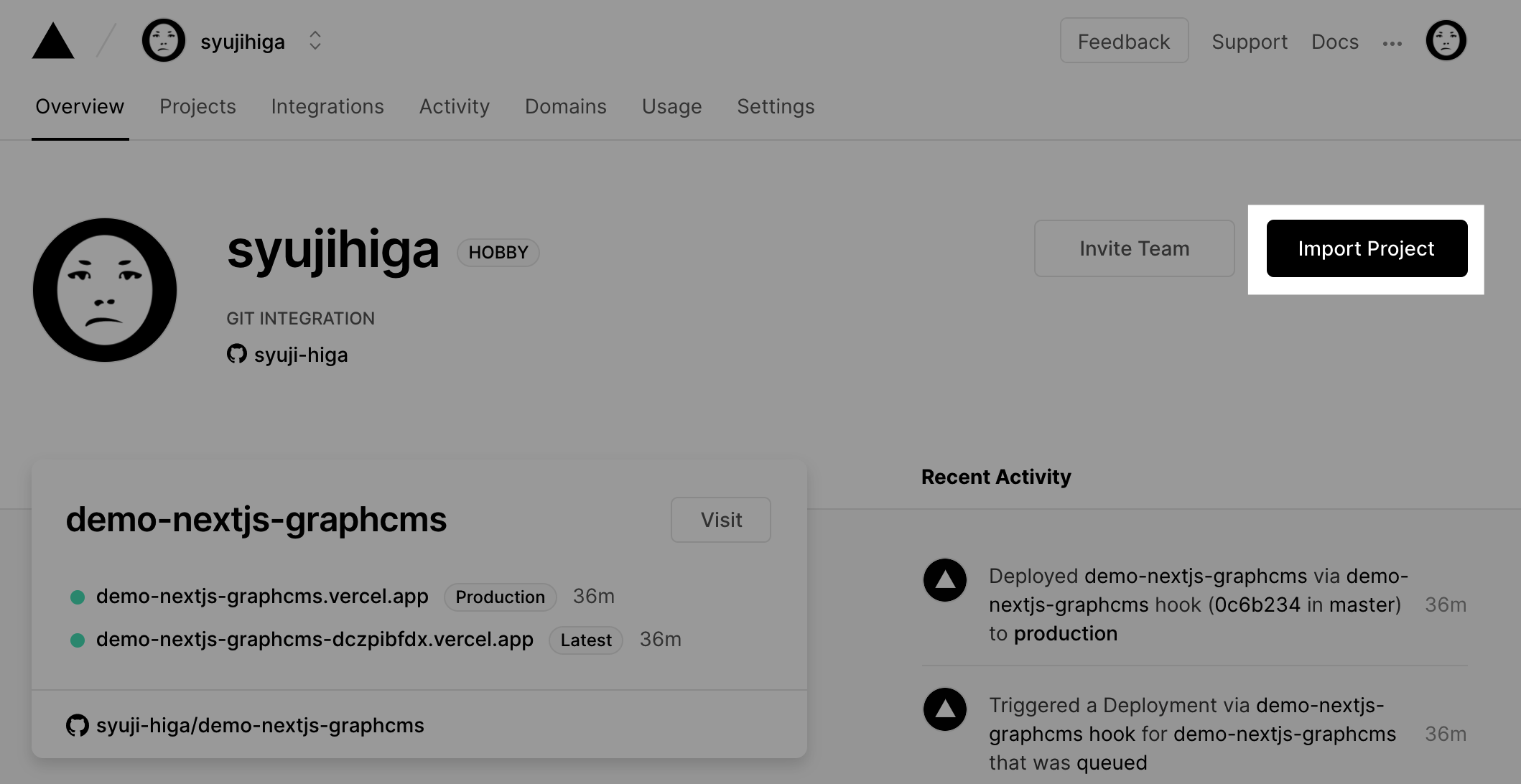This screenshot has height=784, width=1521.
Task: Open the three-dots more menu
Action: (1392, 44)
